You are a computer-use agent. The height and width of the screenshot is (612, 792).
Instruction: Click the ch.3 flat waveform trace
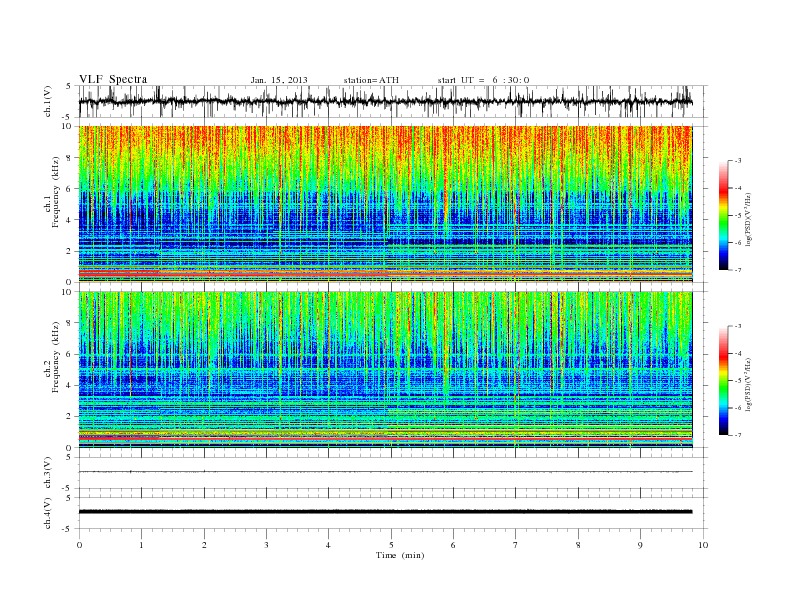coord(385,472)
